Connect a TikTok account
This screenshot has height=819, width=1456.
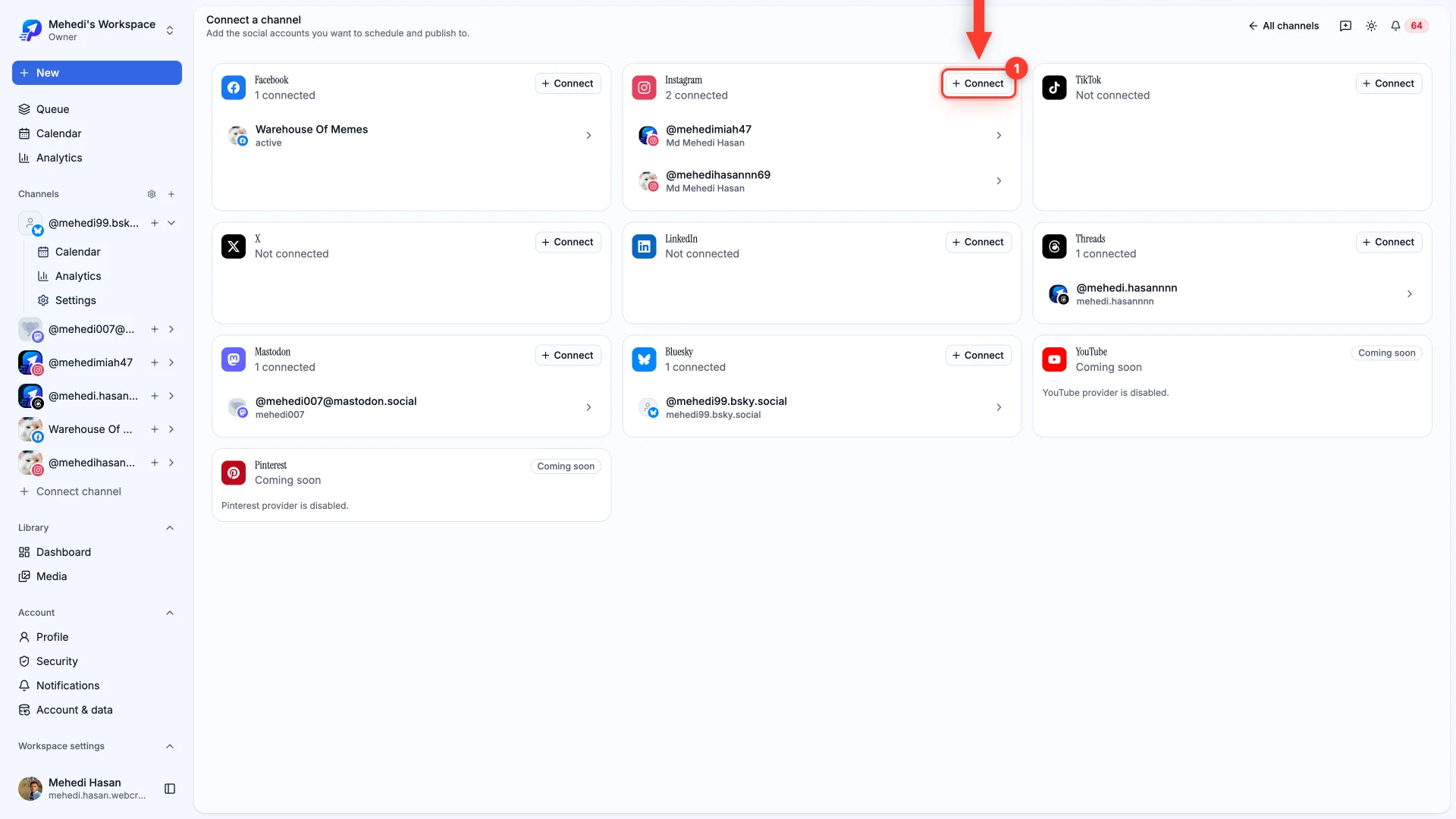[x=1389, y=83]
